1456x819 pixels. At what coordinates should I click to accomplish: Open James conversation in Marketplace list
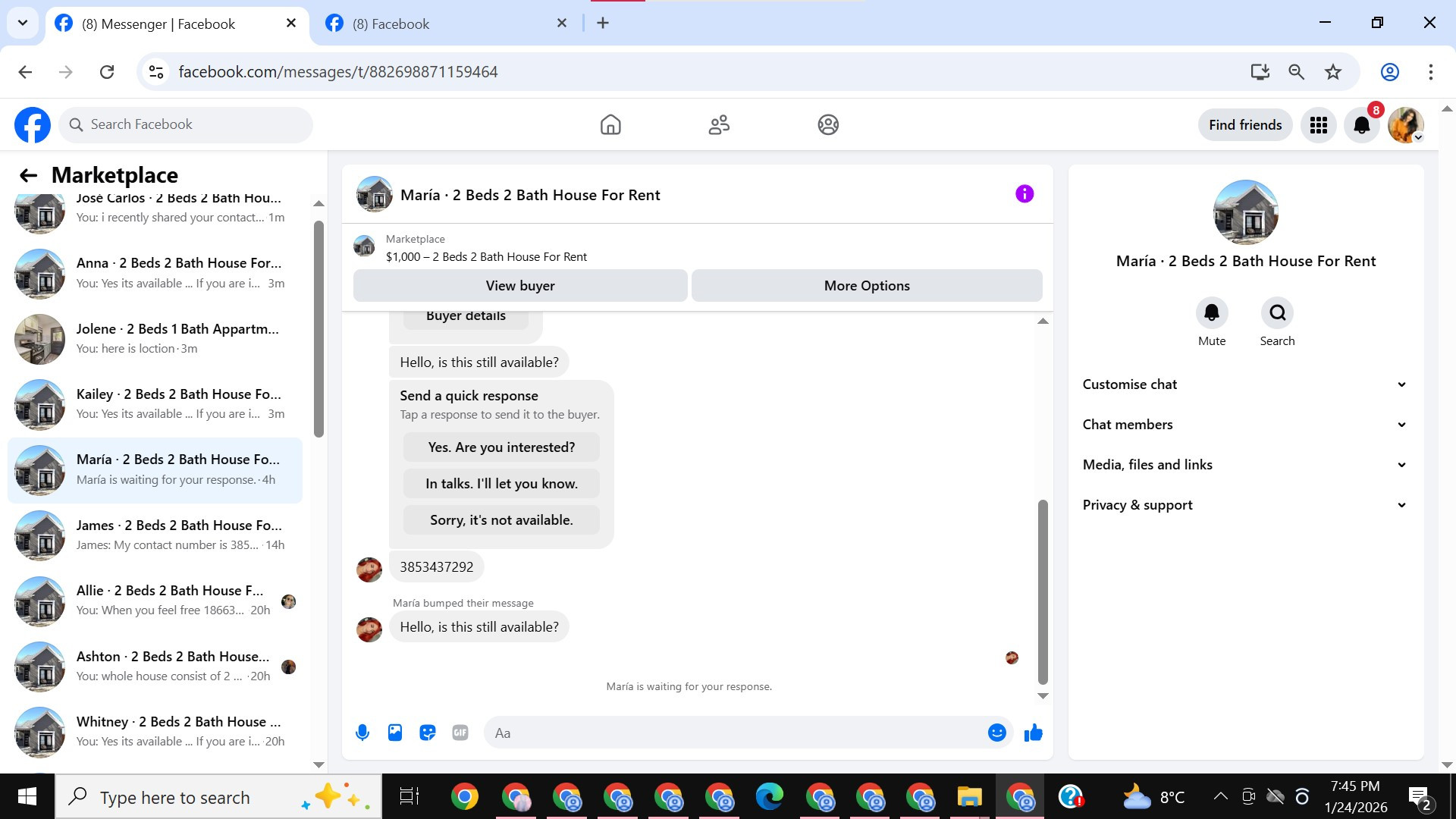(179, 535)
